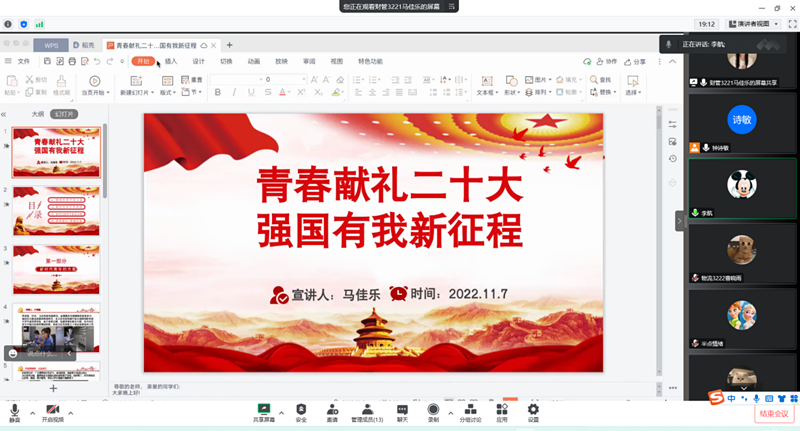Toggle 开启视频 camera button

point(52,411)
